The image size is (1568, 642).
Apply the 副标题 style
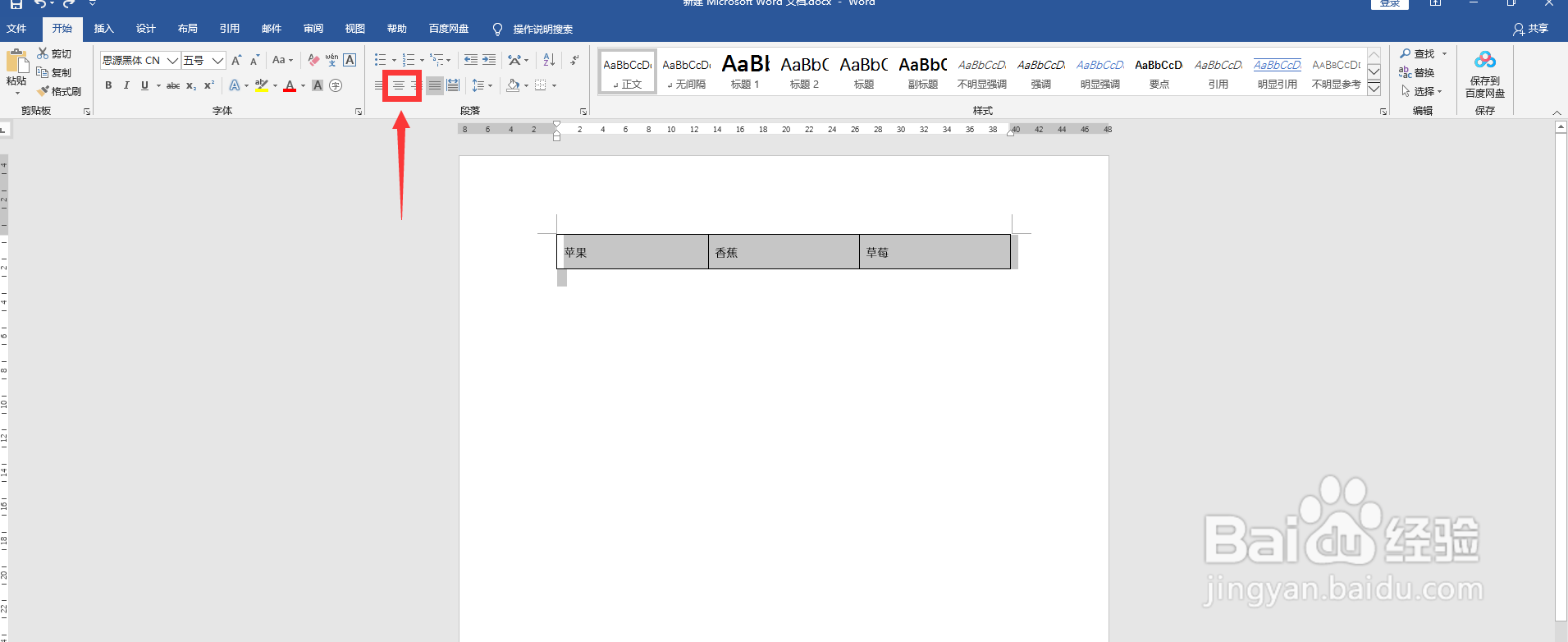point(923,71)
